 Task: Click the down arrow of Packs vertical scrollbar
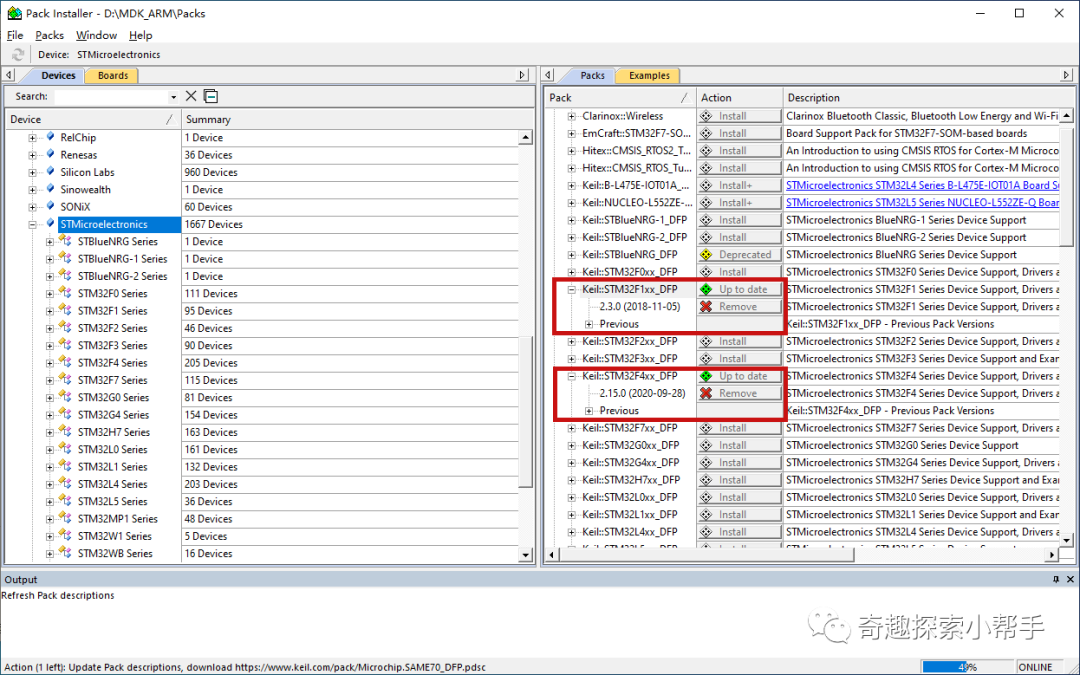click(1066, 541)
